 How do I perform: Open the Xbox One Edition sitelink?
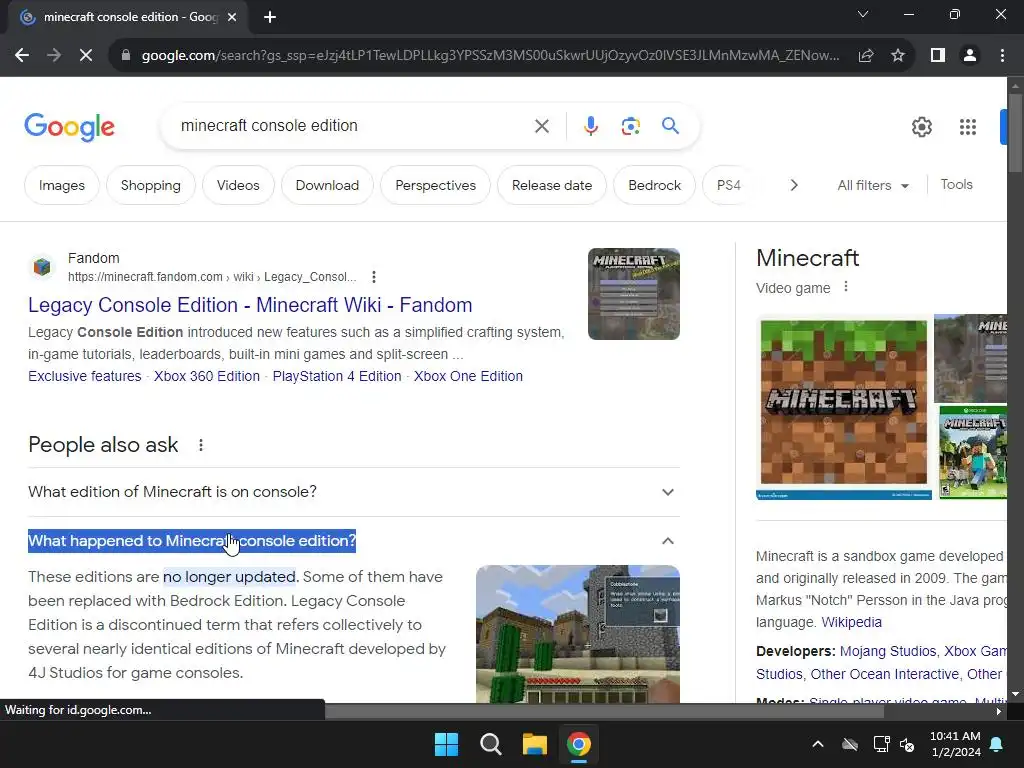[468, 376]
